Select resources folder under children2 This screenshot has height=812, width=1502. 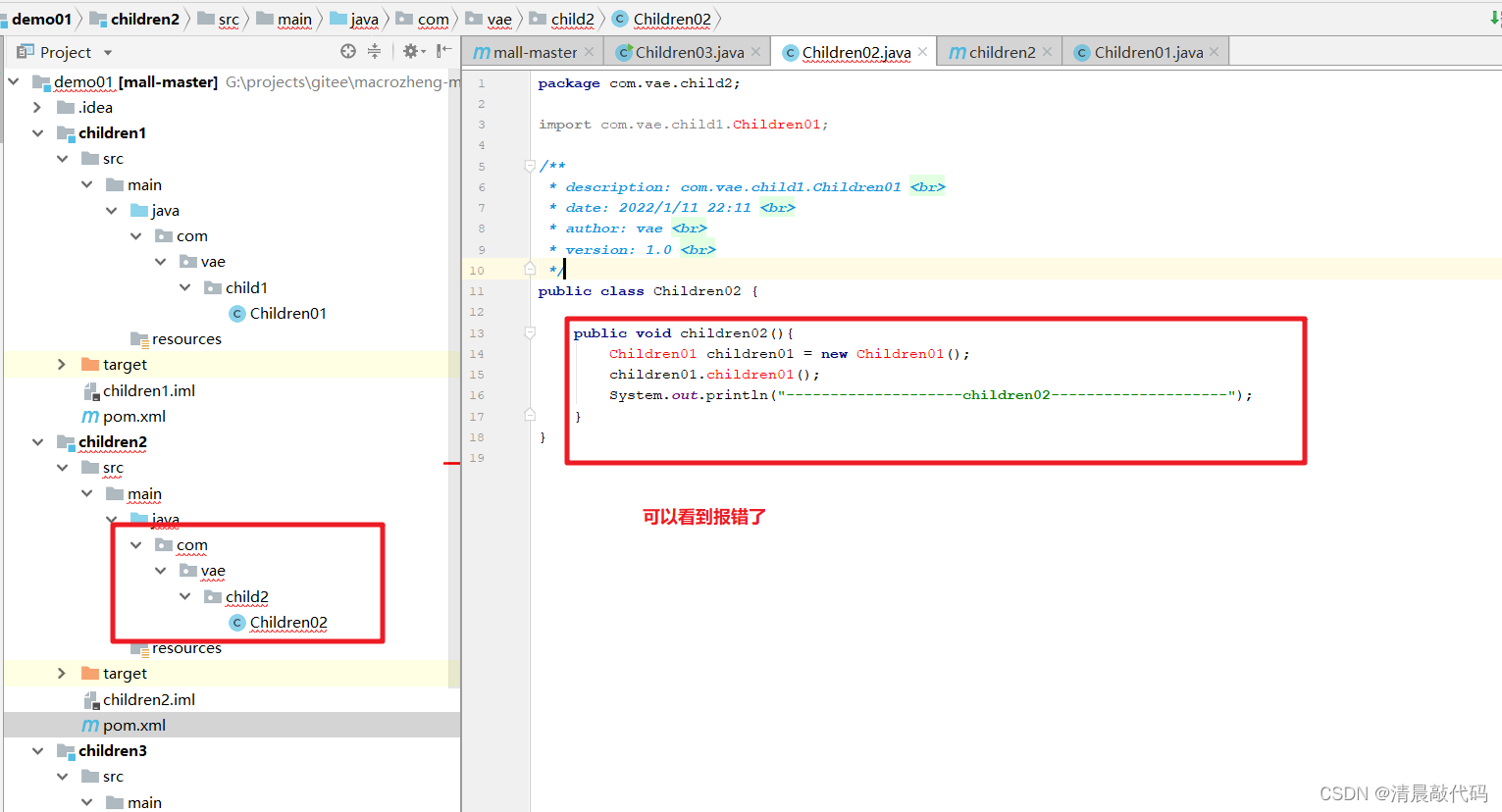[186, 648]
